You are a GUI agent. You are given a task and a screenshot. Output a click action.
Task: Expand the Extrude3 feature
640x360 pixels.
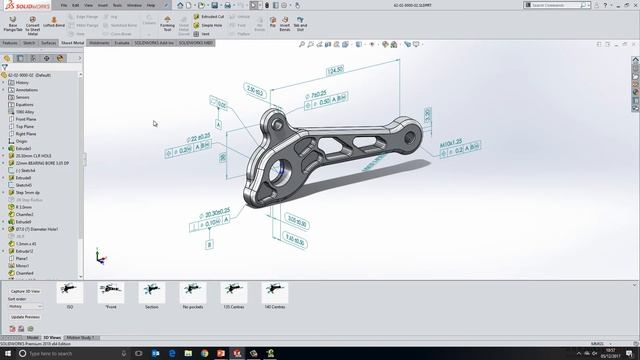point(4,149)
